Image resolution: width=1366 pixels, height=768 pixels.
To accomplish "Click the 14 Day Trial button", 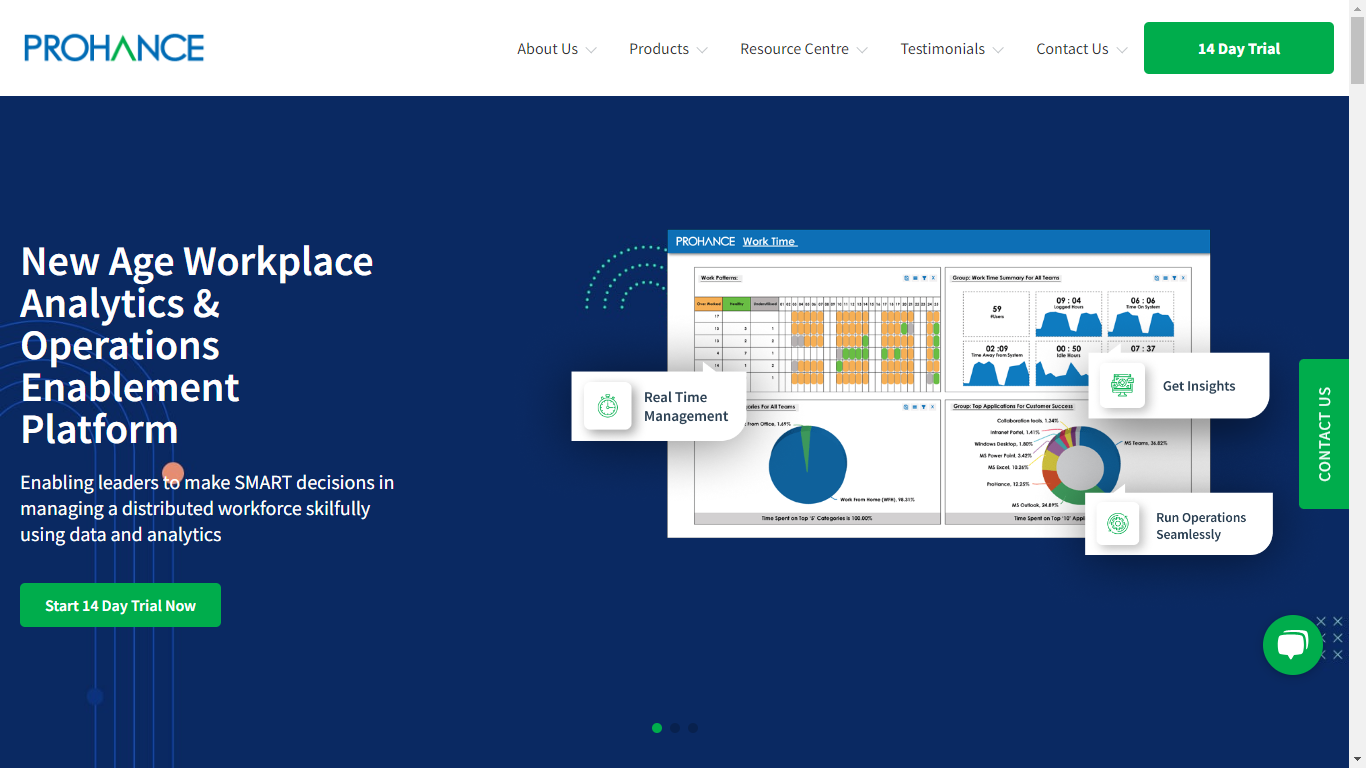I will [1239, 48].
